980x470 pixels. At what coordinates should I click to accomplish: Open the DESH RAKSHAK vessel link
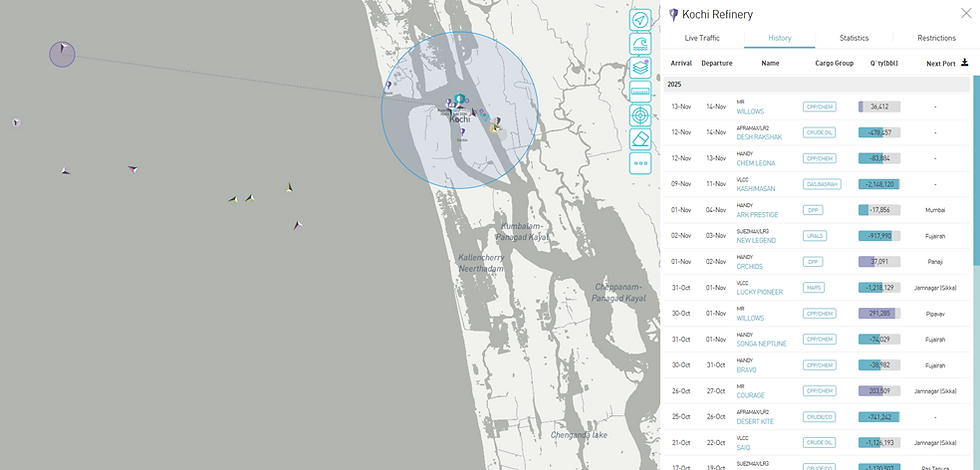(x=759, y=137)
